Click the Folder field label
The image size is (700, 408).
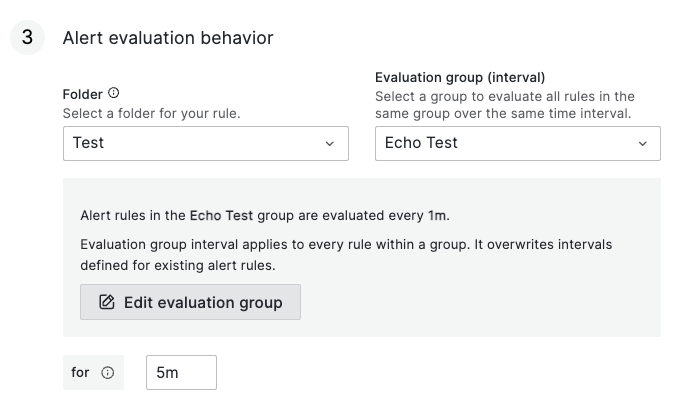[82, 94]
